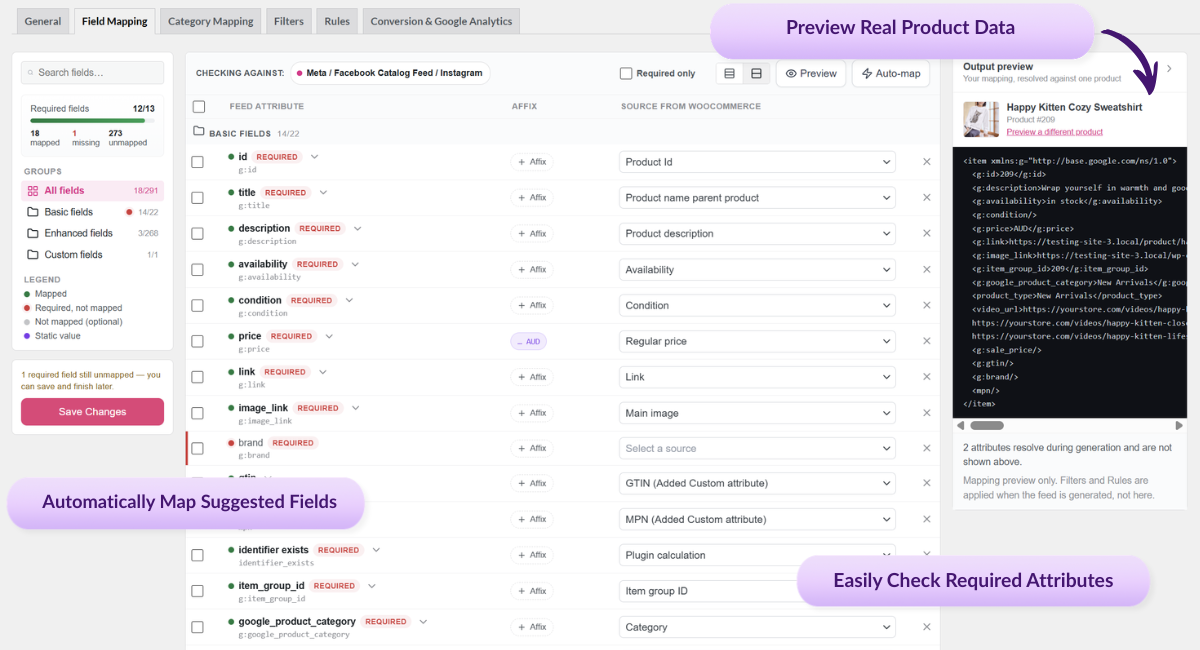
Task: Remove the link row with its X icon
Action: tap(927, 377)
